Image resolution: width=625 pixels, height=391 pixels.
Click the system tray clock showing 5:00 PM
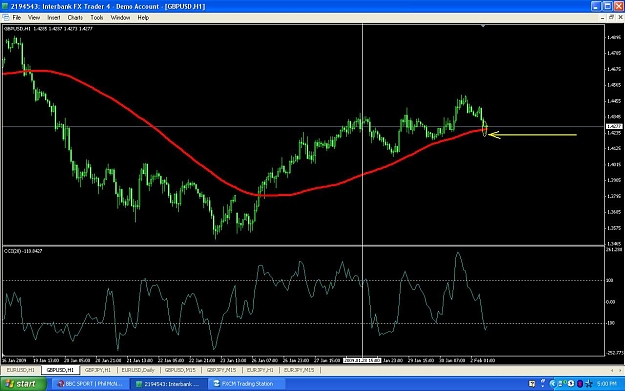tap(607, 384)
